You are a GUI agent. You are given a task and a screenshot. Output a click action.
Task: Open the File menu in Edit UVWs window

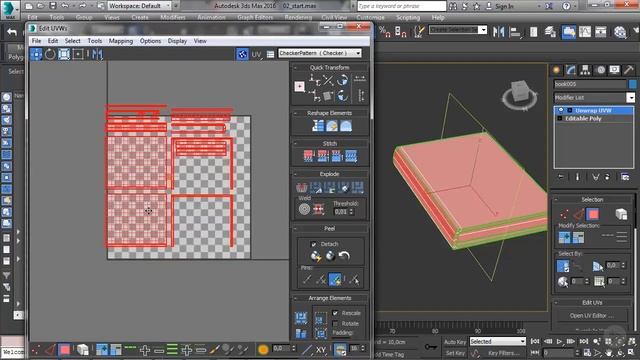[36, 41]
